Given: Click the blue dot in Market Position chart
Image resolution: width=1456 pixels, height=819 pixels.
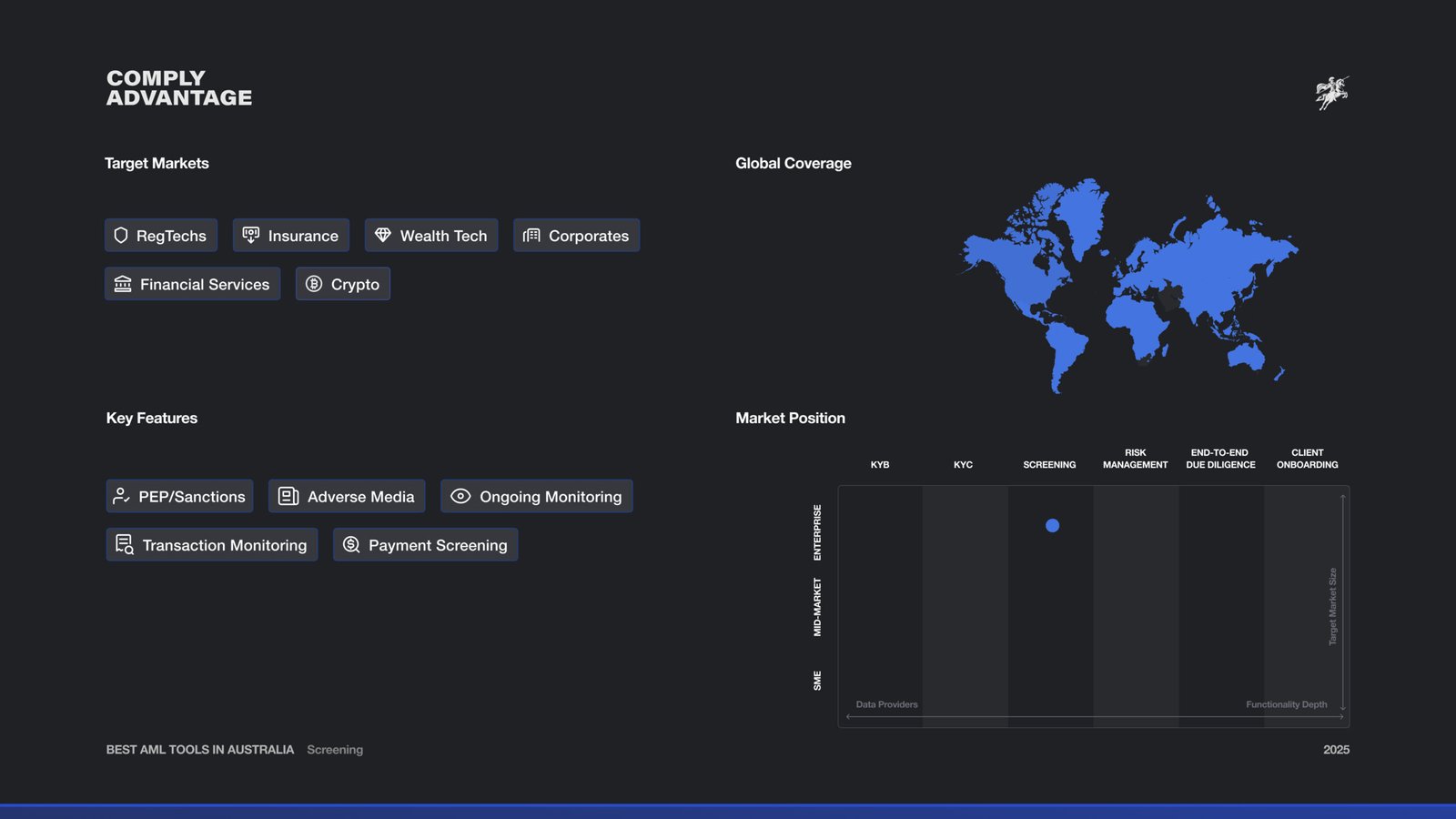Looking at the screenshot, I should [1052, 525].
